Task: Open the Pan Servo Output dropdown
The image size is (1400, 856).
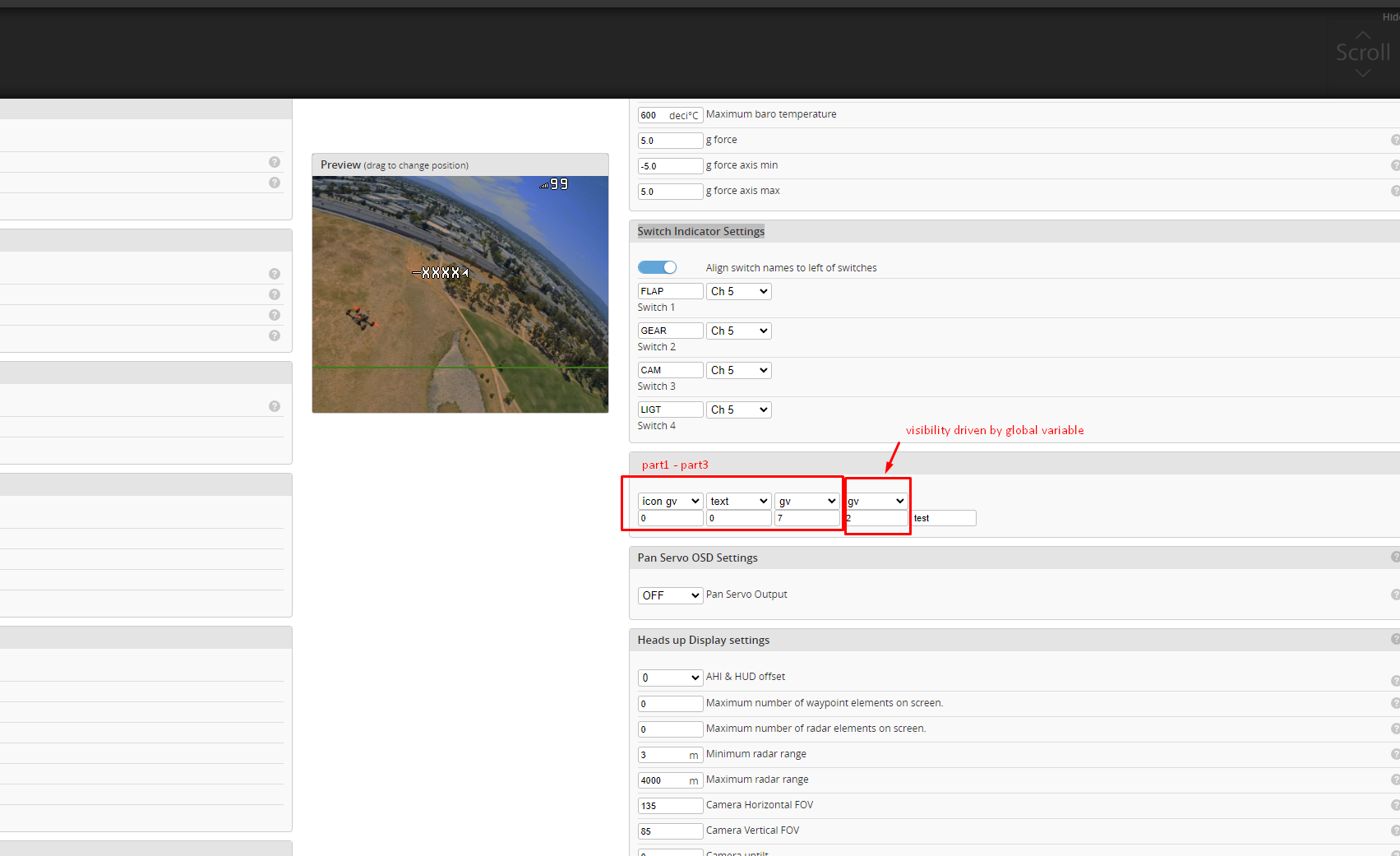Action: (x=670, y=595)
